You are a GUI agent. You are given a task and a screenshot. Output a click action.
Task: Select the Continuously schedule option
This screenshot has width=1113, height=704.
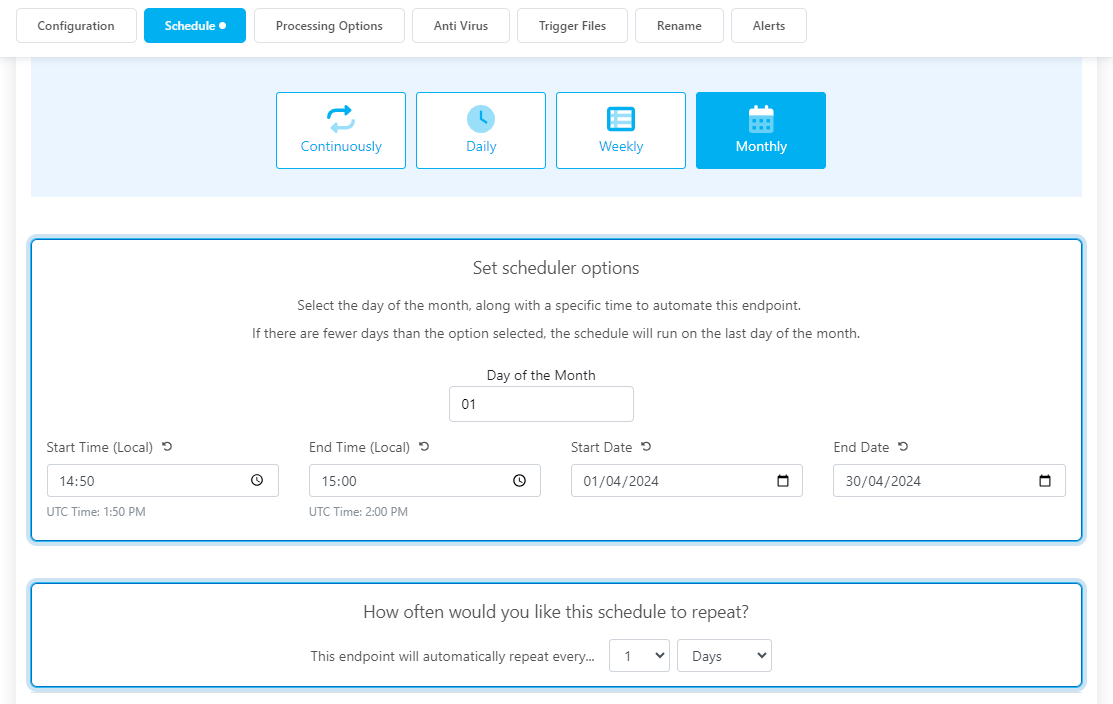341,131
